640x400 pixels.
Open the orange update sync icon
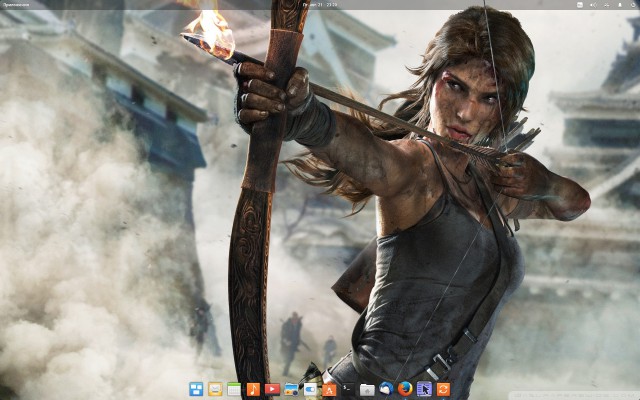[443, 389]
